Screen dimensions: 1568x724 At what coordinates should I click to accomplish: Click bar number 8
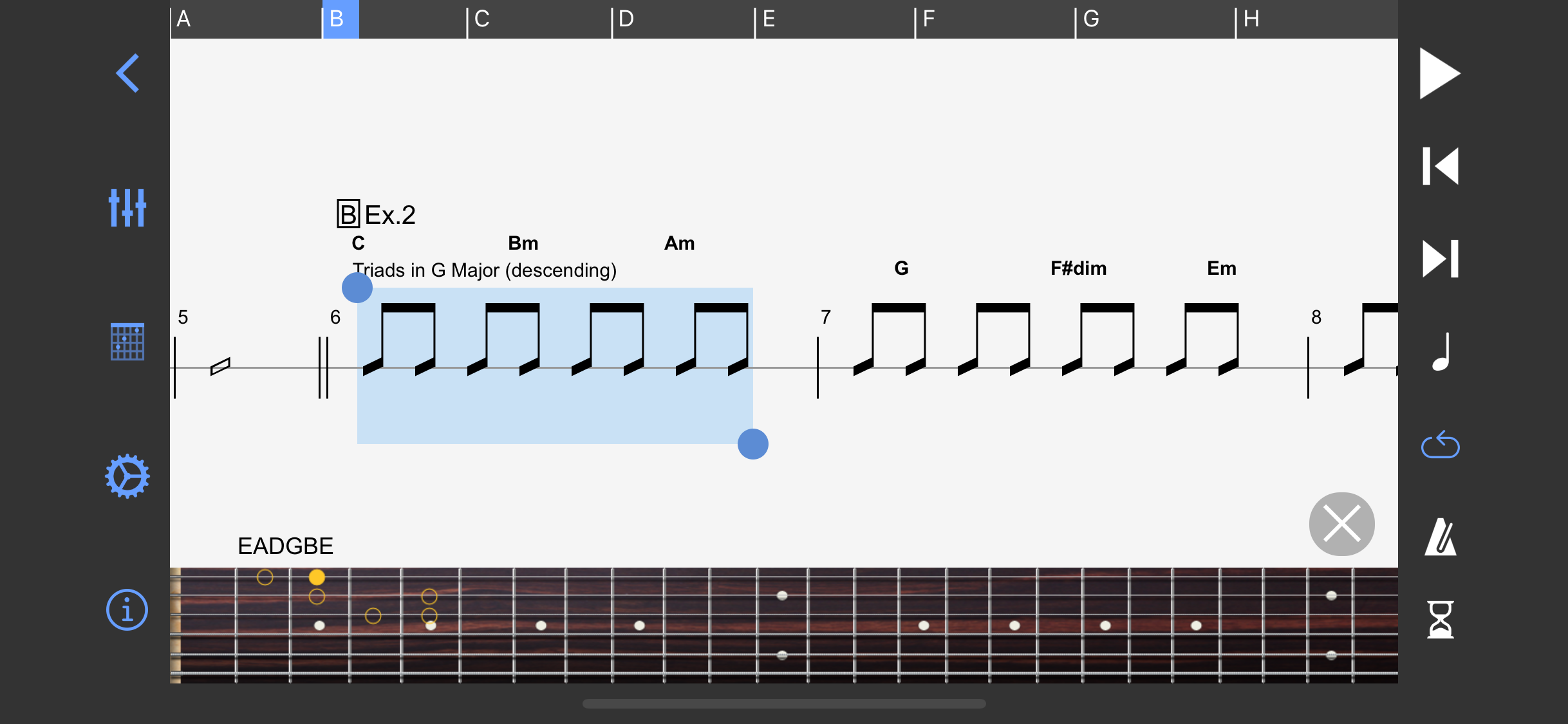coord(1316,317)
